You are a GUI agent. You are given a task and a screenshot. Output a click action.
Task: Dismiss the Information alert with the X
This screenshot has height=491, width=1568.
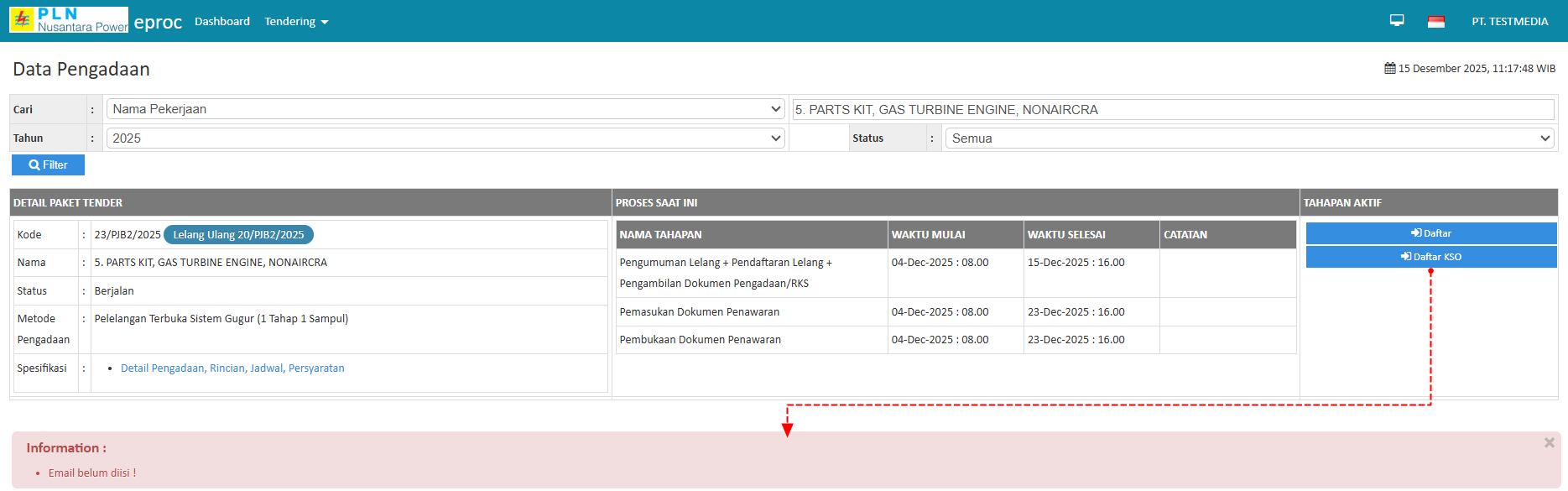[x=1549, y=443]
